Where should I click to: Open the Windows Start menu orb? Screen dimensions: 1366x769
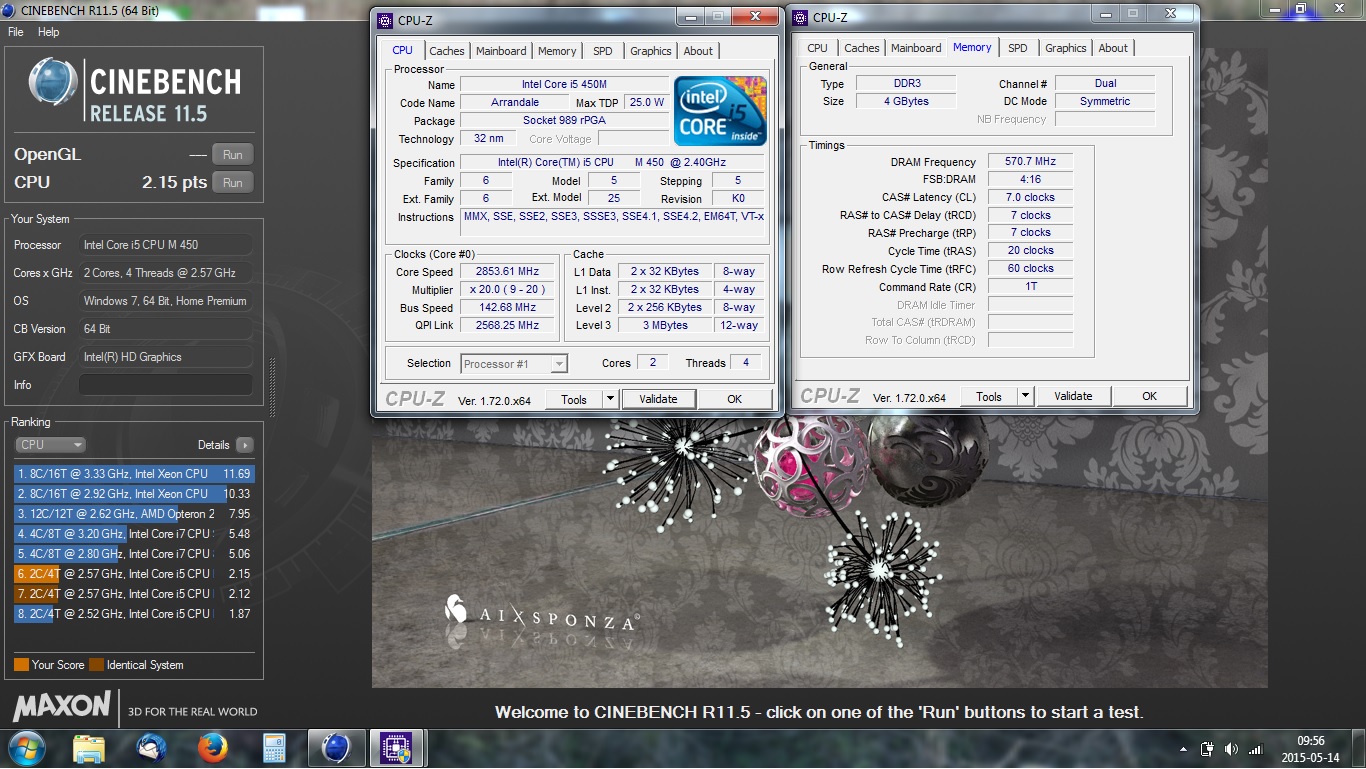[x=25, y=748]
